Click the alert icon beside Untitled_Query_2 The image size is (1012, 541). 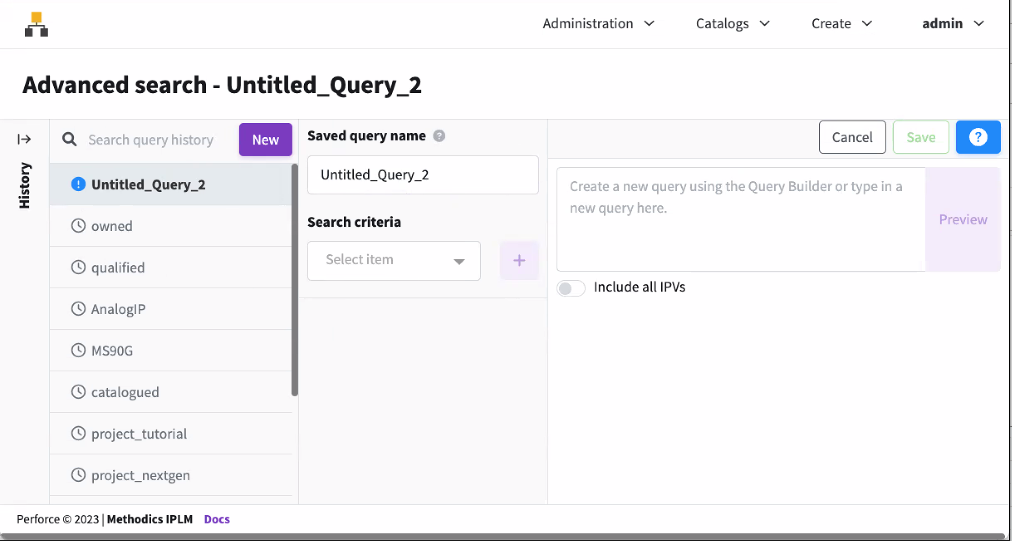pyautogui.click(x=79, y=184)
